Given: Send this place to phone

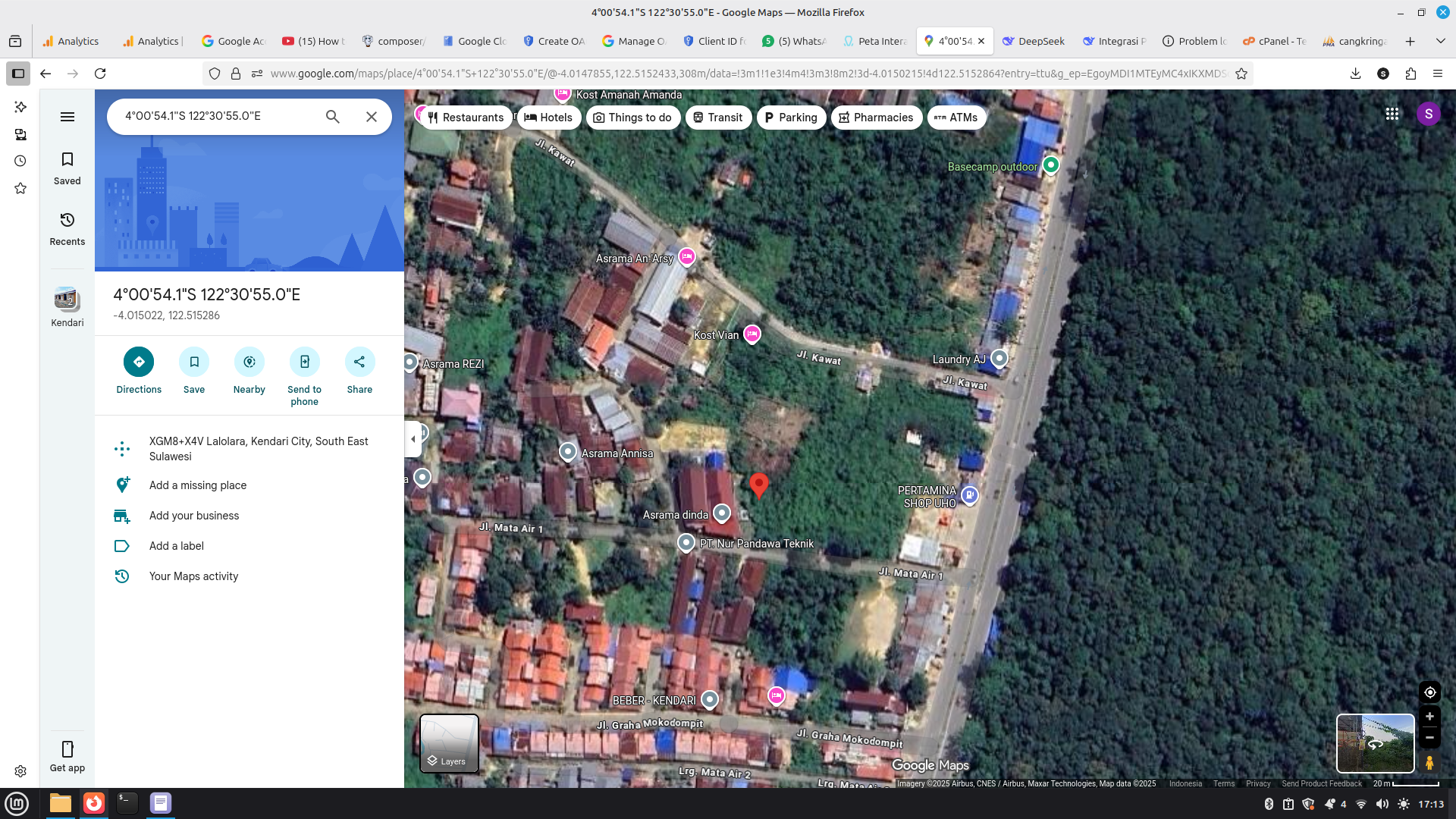Looking at the screenshot, I should point(304,362).
